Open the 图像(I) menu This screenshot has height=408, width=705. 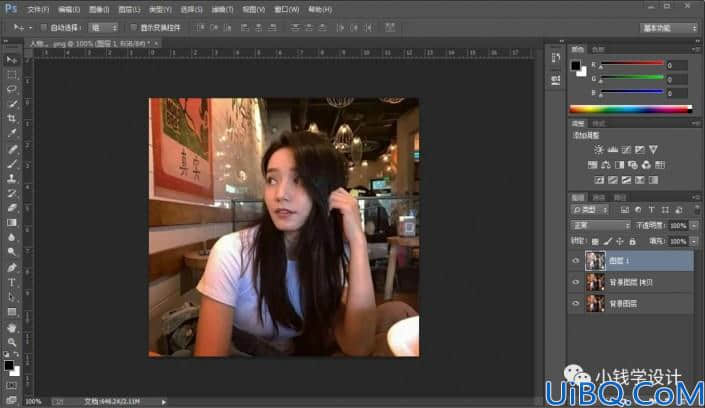[99, 9]
